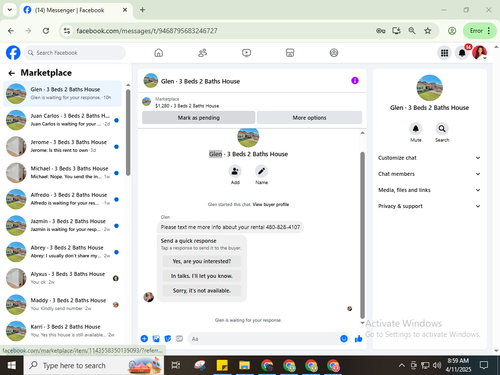Show hidden system tray icons chevron
500x375 pixels.
402,365
